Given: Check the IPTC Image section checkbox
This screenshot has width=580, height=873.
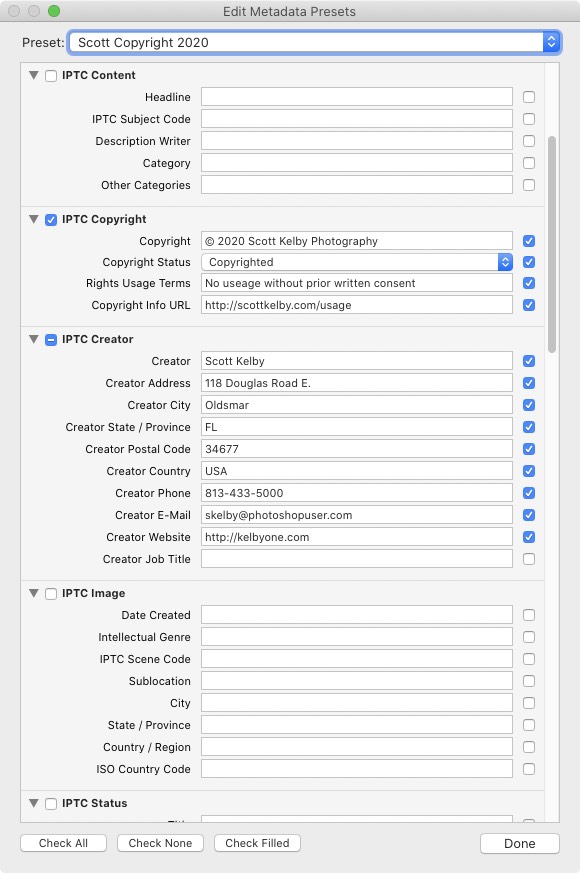Looking at the screenshot, I should (x=51, y=594).
